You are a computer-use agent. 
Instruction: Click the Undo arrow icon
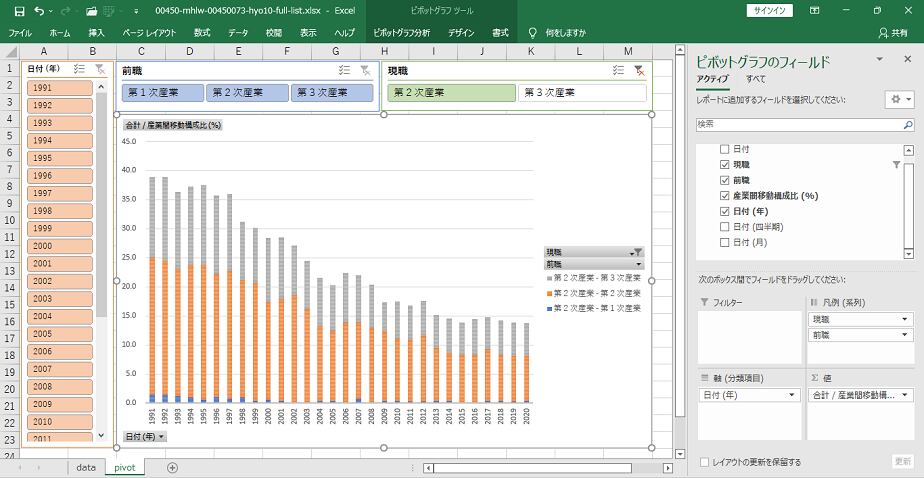(x=38, y=10)
